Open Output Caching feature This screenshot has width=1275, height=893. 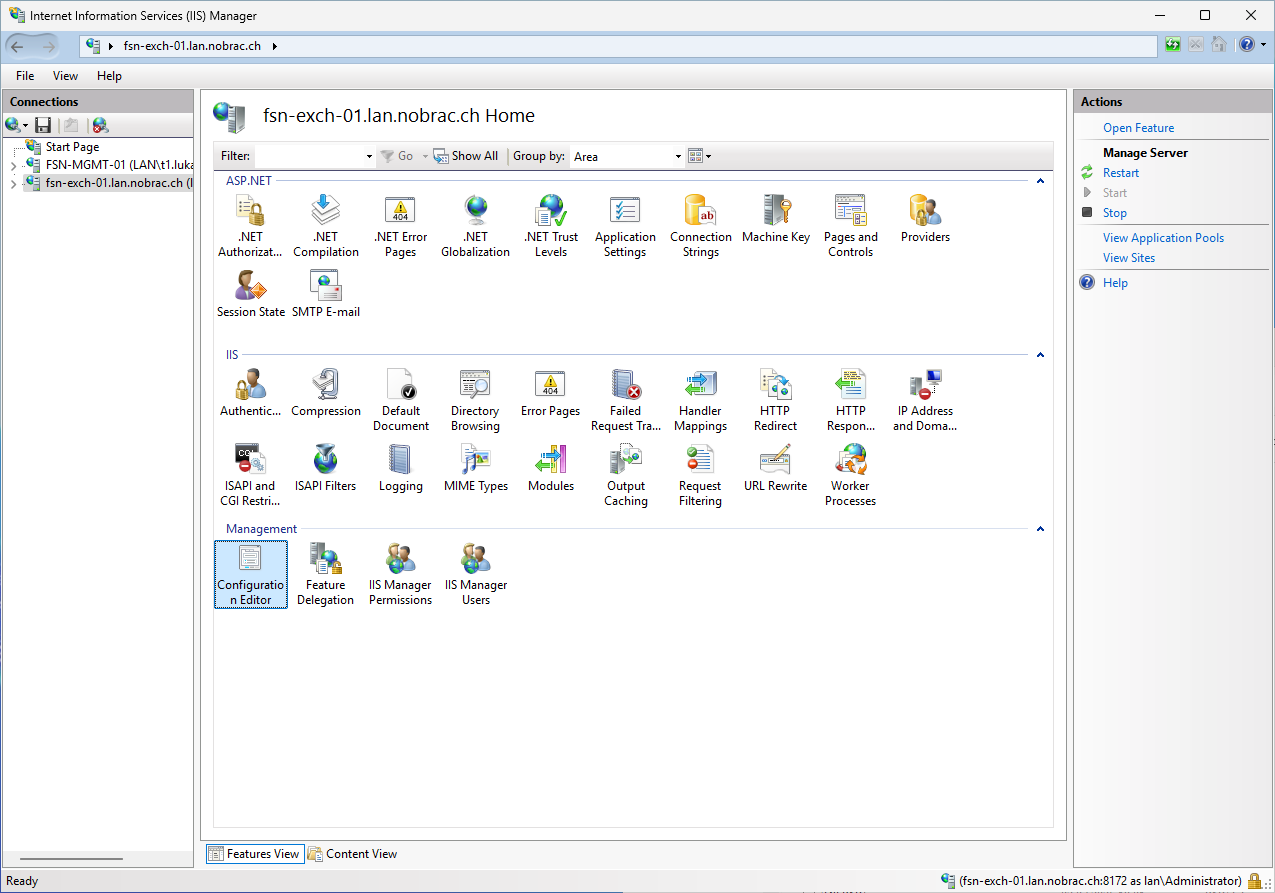point(625,475)
